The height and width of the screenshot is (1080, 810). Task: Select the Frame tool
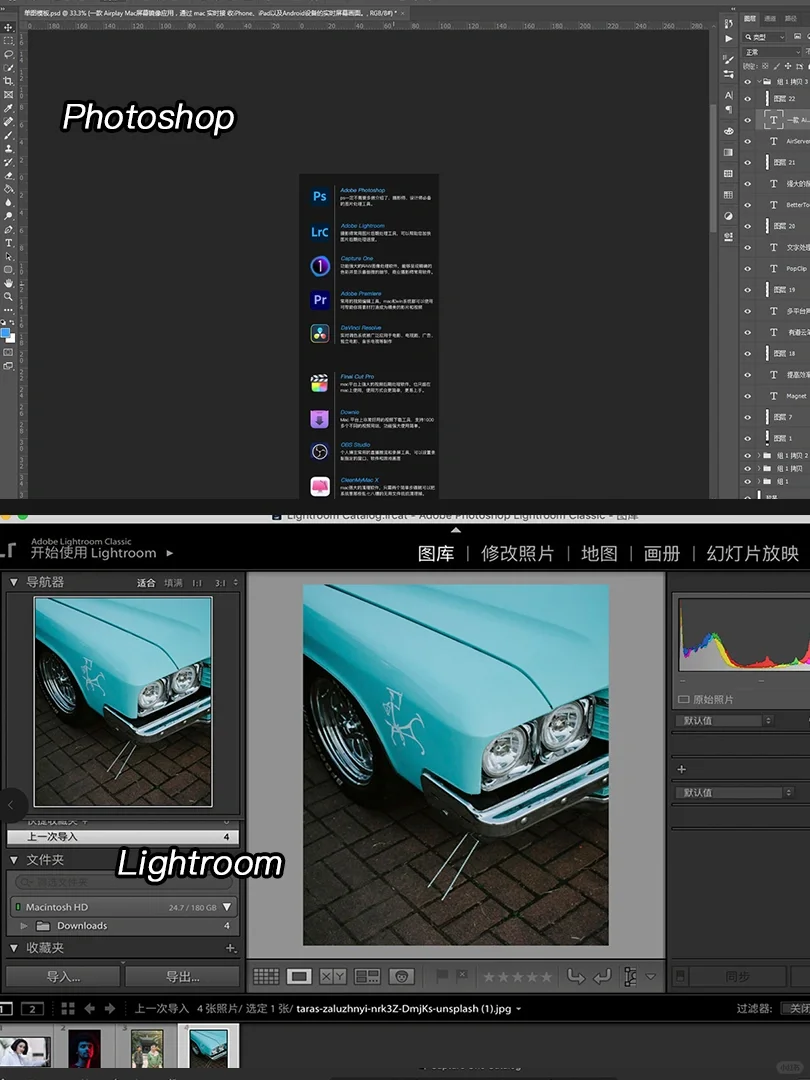click(8, 94)
